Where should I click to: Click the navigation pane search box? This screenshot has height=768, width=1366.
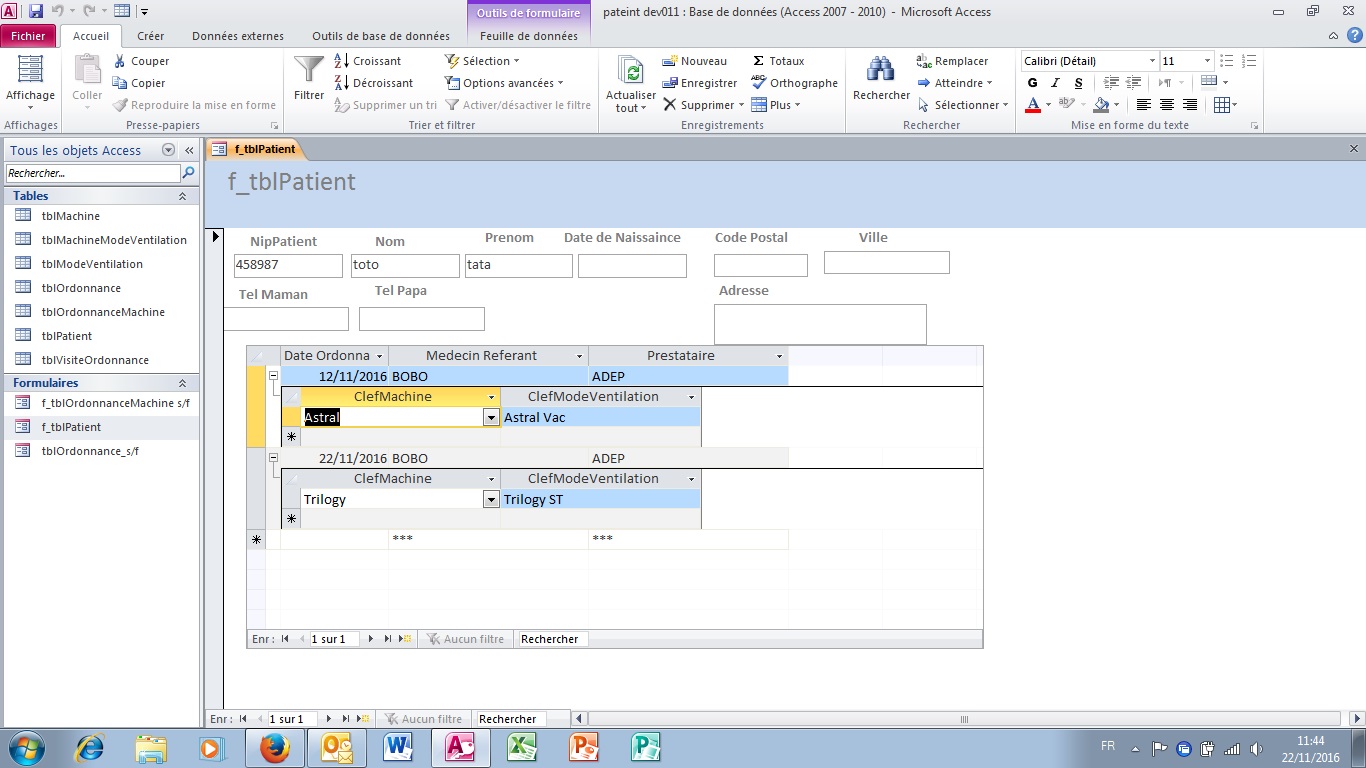[93, 173]
